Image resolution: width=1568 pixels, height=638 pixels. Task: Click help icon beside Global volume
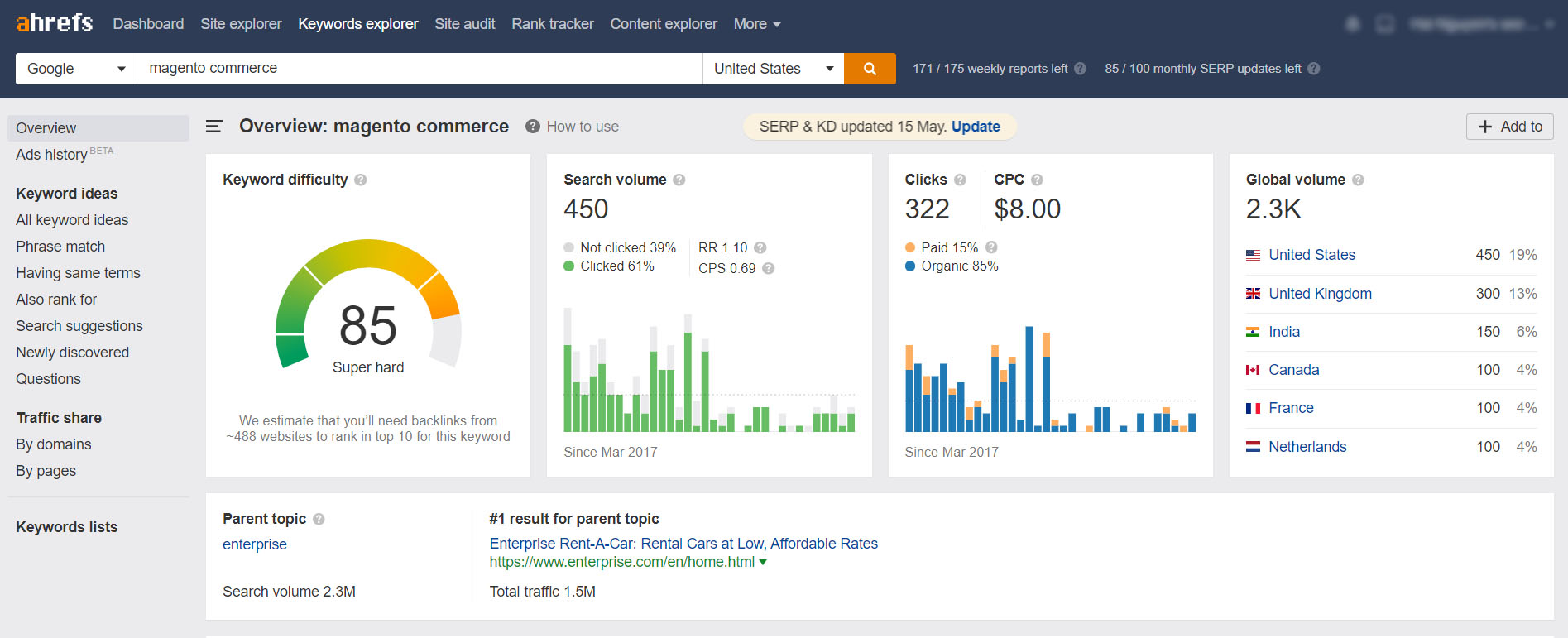point(1358,180)
